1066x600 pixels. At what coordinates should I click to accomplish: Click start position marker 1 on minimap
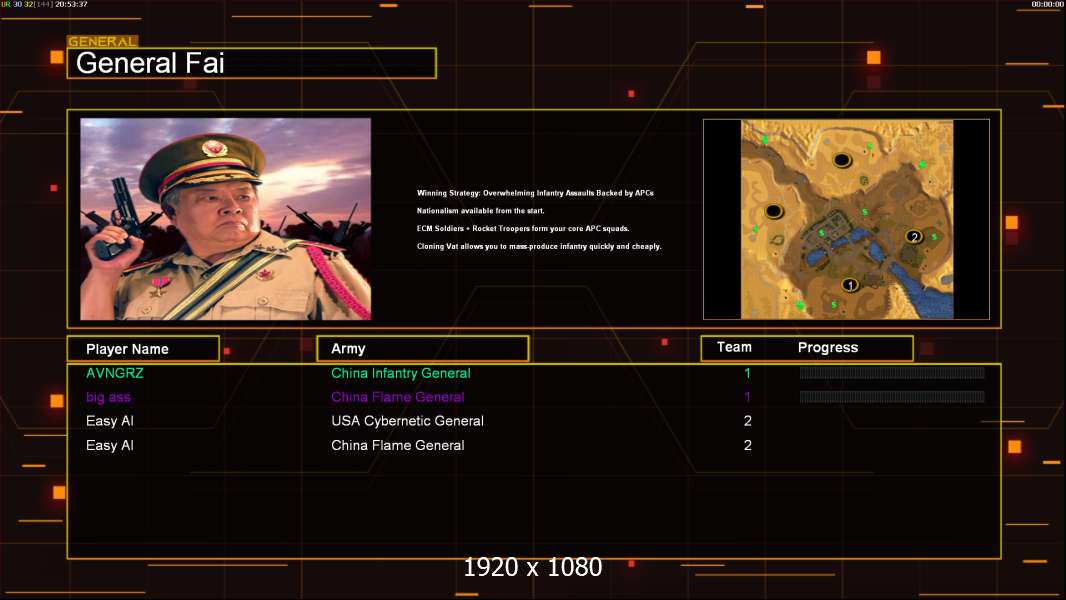[849, 285]
